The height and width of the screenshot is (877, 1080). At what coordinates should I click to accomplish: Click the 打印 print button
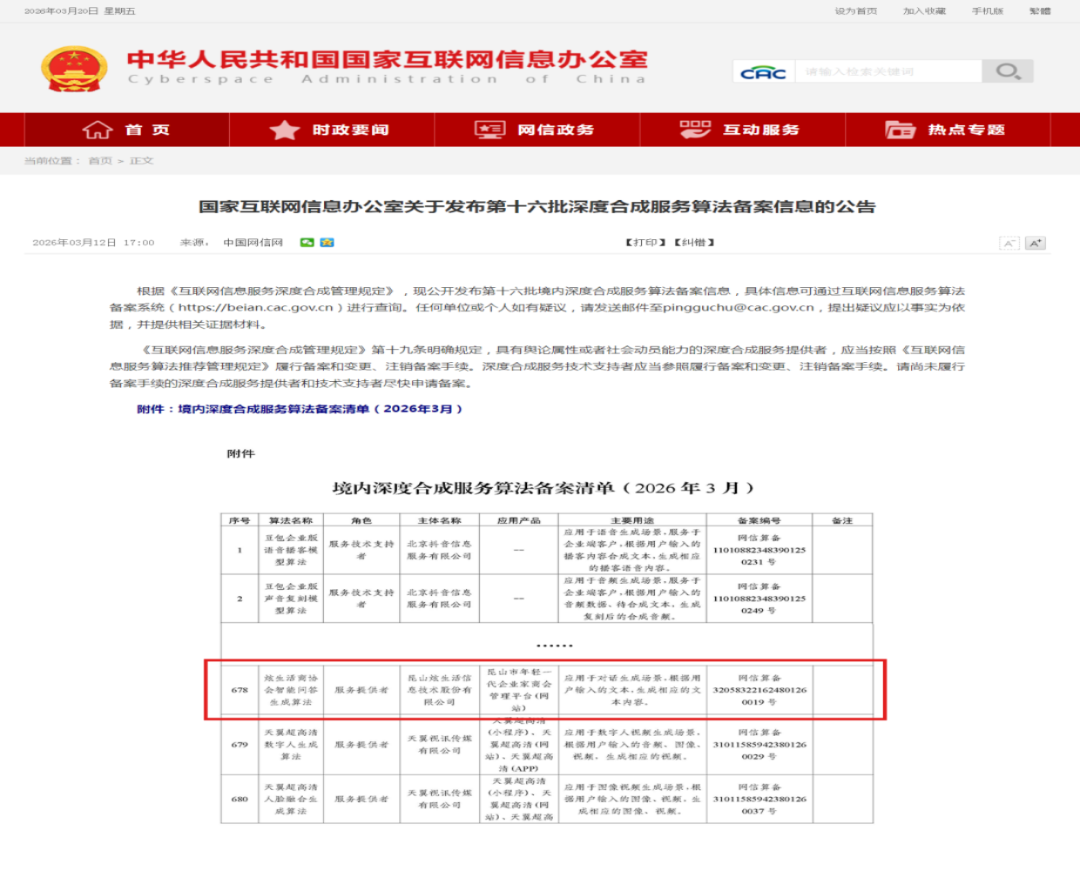click(x=645, y=242)
